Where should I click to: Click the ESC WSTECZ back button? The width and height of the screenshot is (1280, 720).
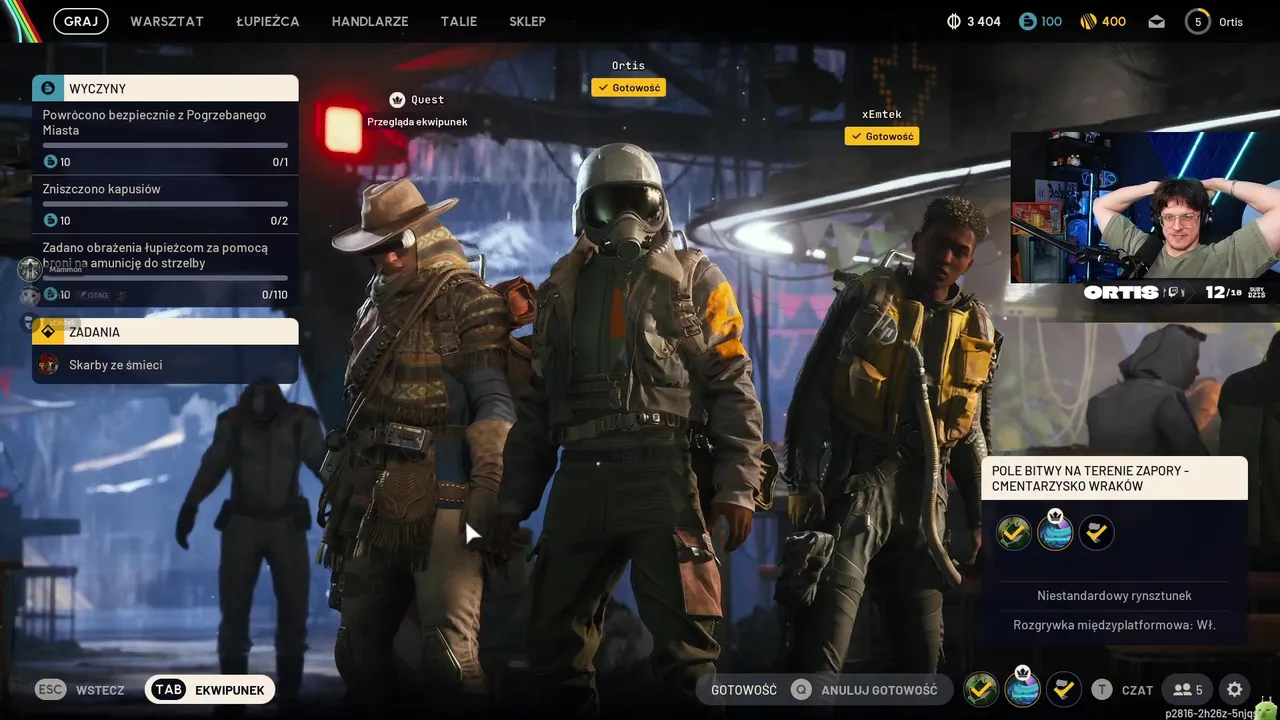tap(80, 690)
